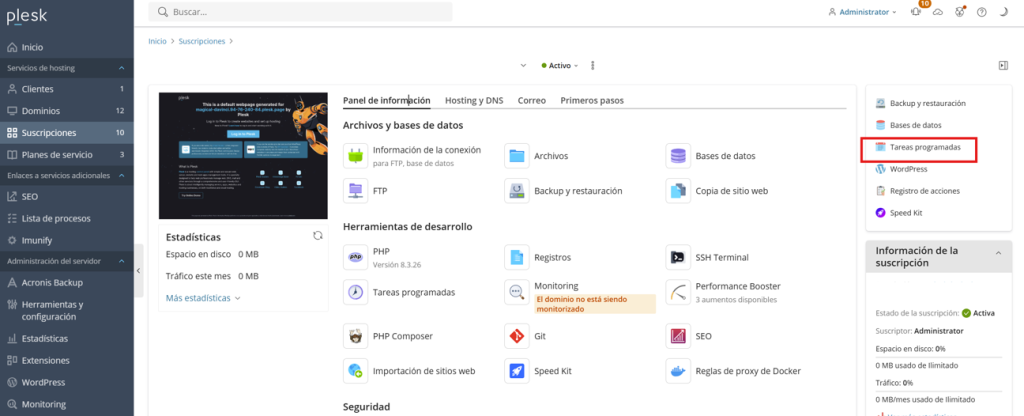Switch to the Hosting y DNS tab
Screen dimensions: 1024x416
(473, 101)
